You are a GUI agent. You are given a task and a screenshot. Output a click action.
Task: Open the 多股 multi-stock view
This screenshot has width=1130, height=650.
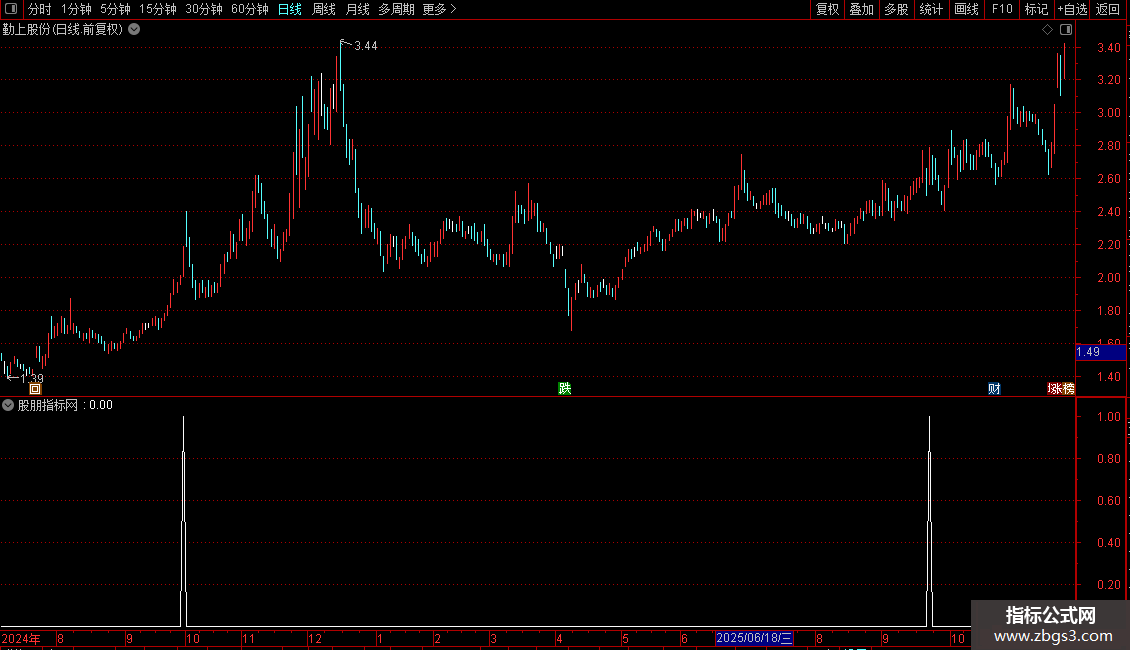coord(897,9)
